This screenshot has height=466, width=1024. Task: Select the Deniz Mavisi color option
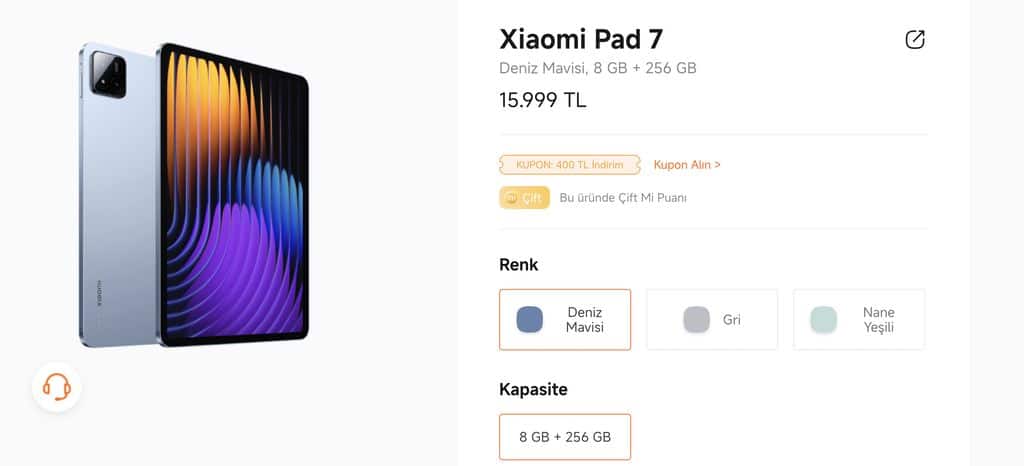[x=565, y=320]
